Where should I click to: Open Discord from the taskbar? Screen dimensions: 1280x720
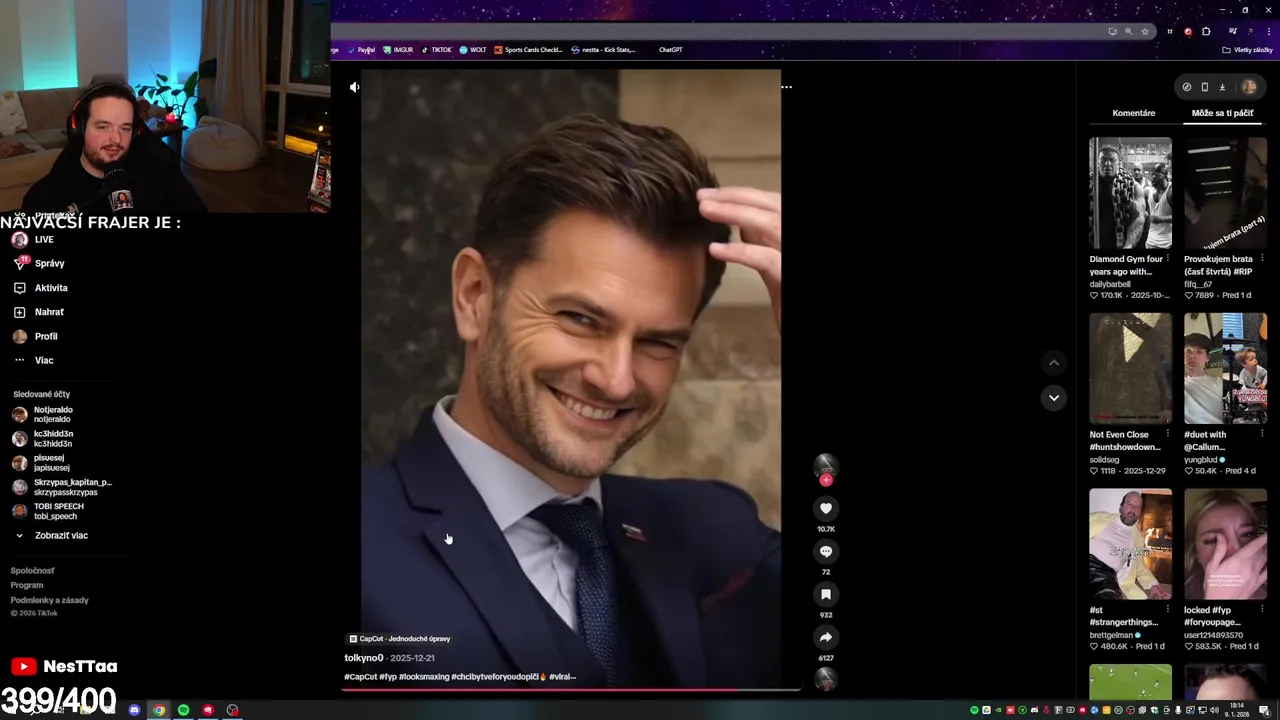pyautogui.click(x=134, y=710)
